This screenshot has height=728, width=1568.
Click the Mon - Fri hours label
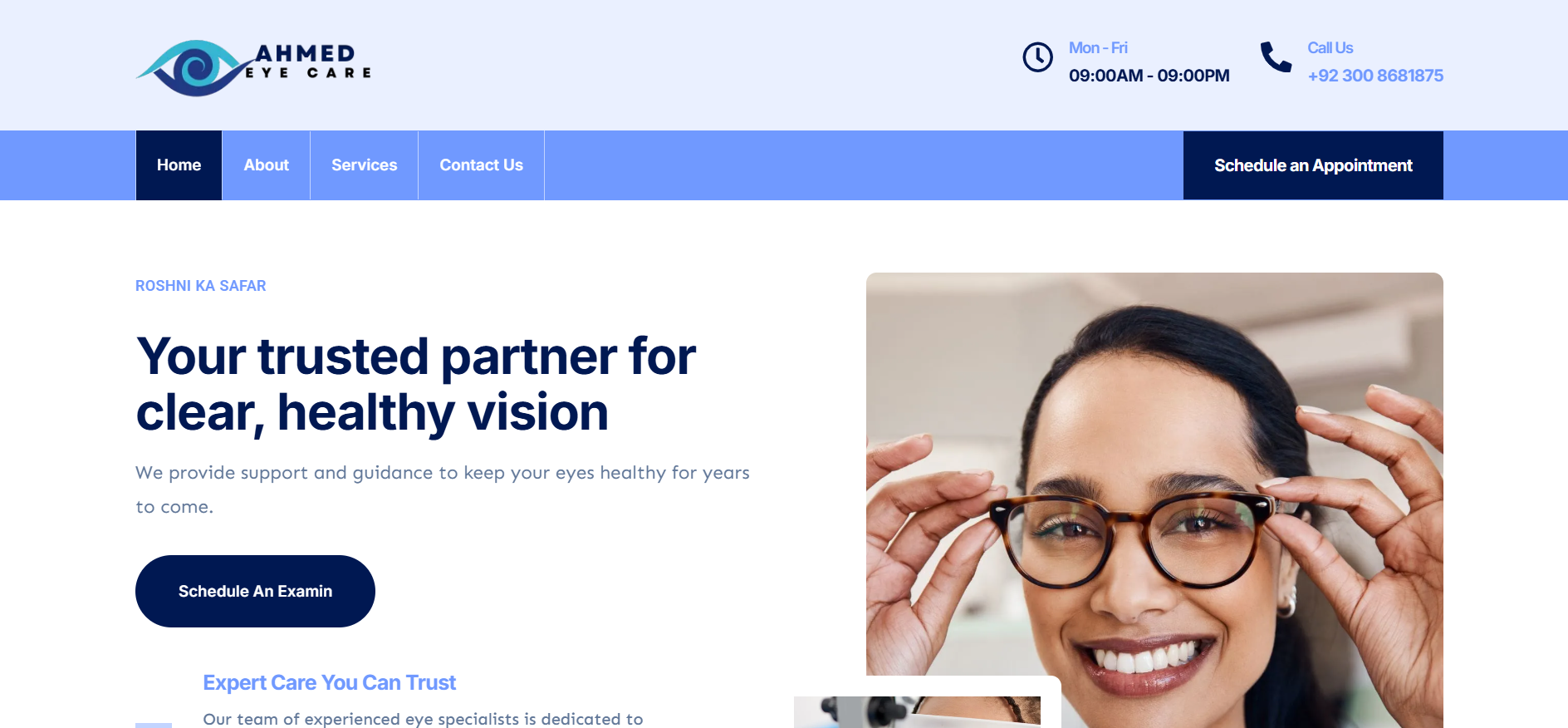pos(1098,48)
